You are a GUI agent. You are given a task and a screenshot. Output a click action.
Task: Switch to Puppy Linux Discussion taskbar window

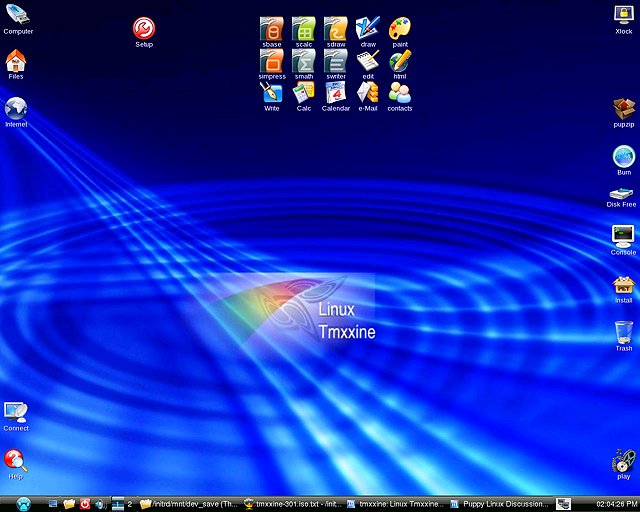tap(500, 504)
